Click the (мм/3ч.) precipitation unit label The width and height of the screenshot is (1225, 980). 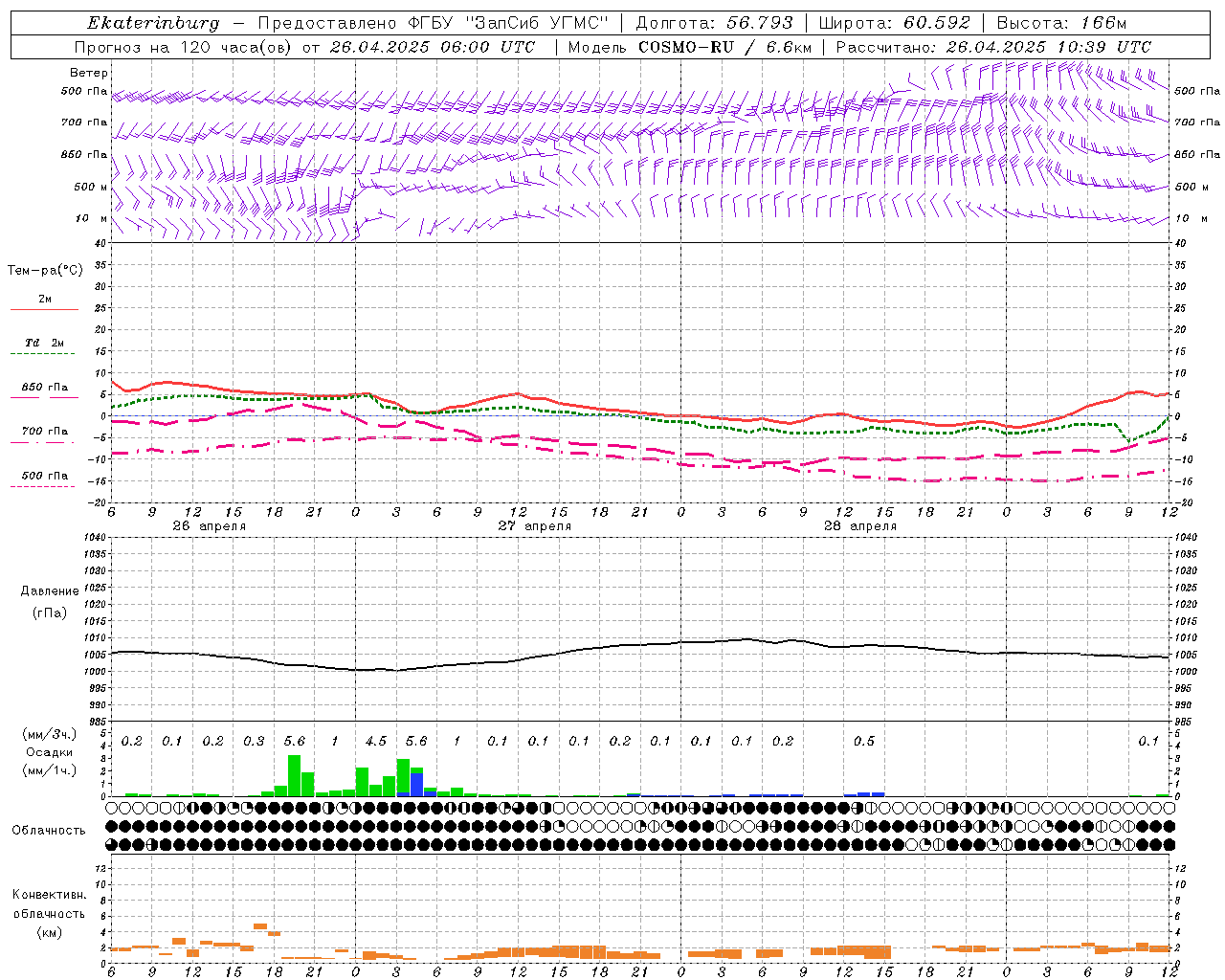click(50, 734)
